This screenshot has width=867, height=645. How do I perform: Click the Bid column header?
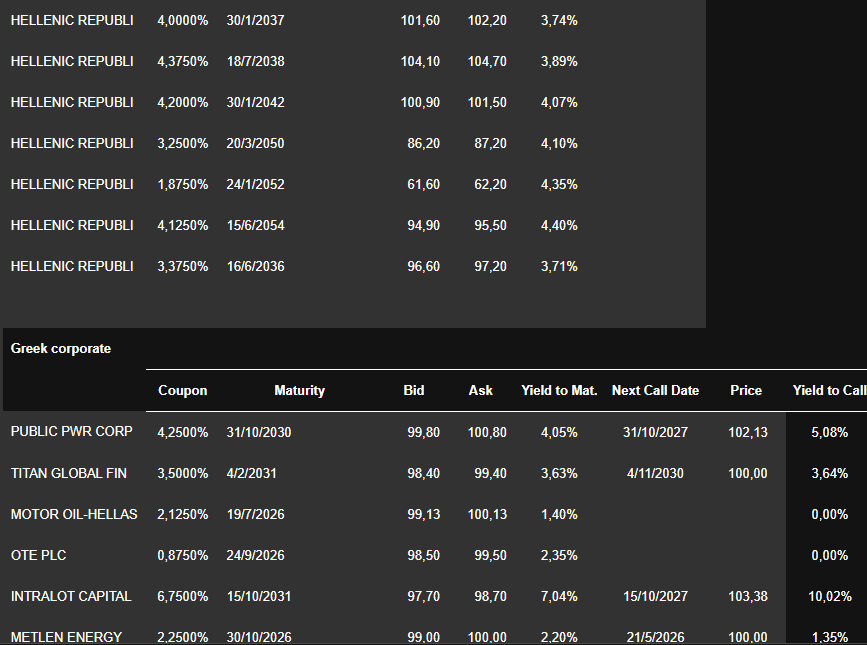point(414,391)
